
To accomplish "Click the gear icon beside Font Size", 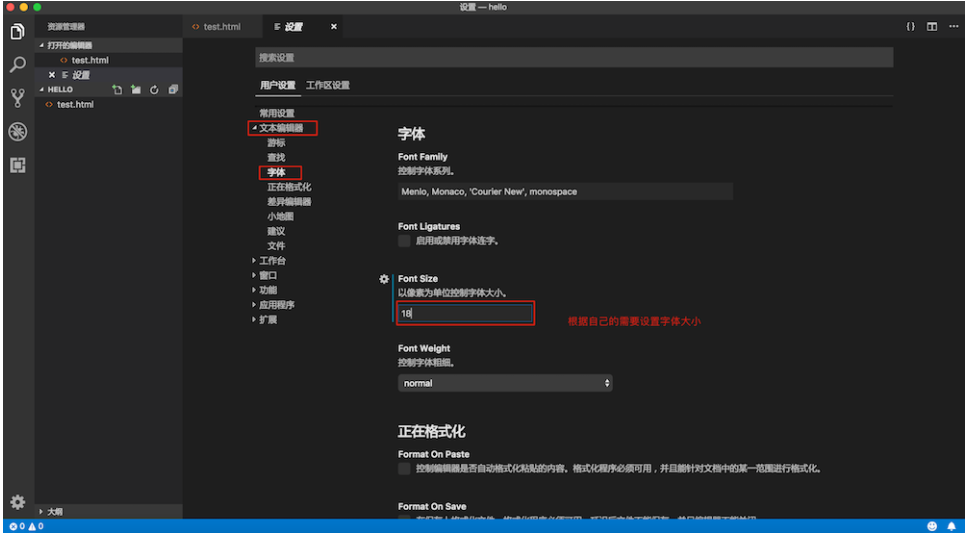I will 384,279.
